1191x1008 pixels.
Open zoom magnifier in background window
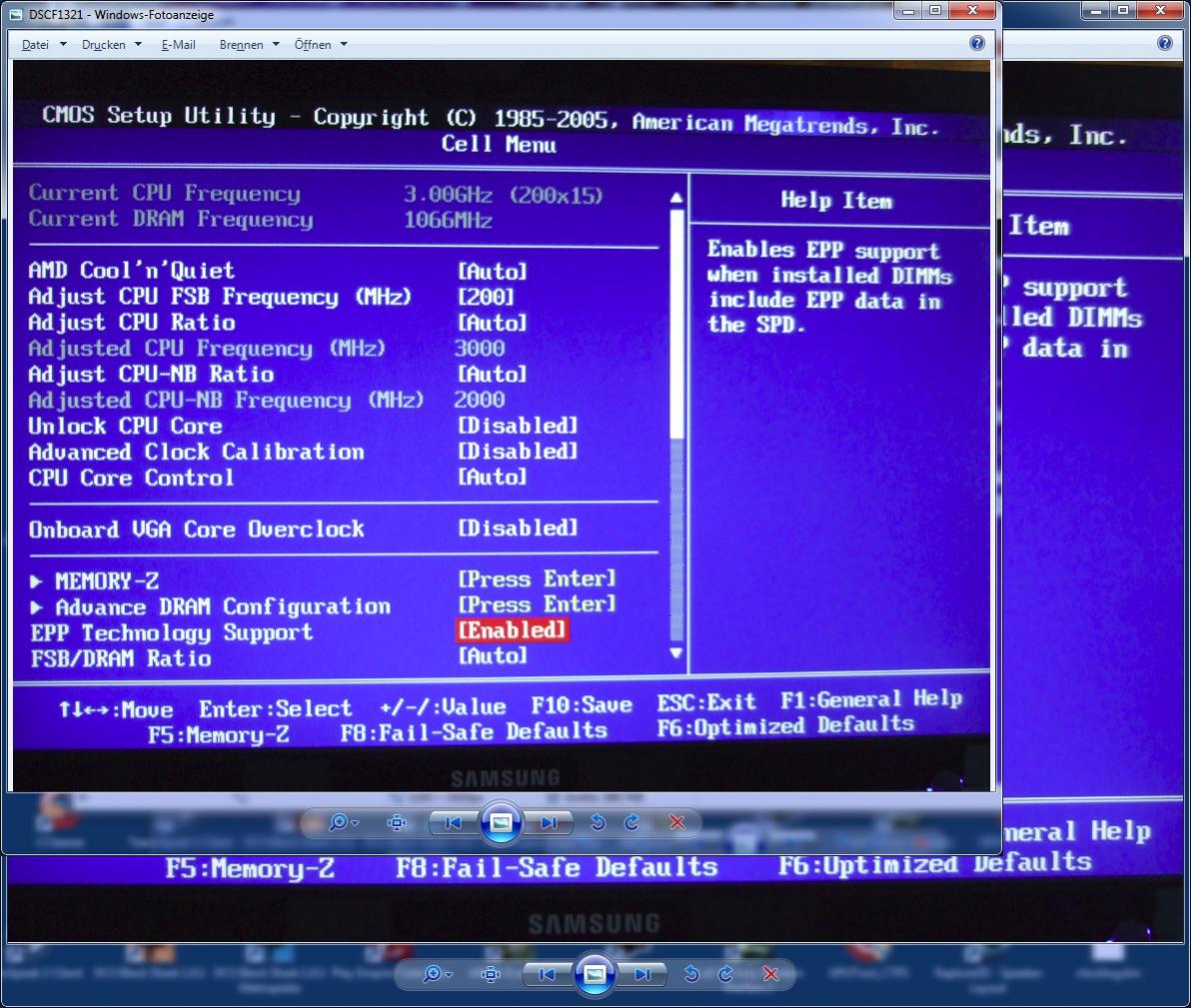tap(437, 974)
